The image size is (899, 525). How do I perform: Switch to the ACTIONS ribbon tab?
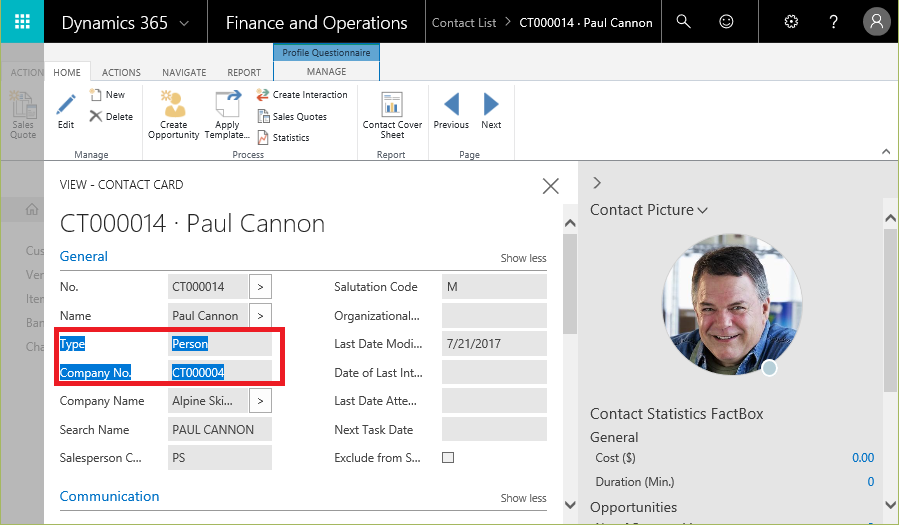[x=121, y=72]
